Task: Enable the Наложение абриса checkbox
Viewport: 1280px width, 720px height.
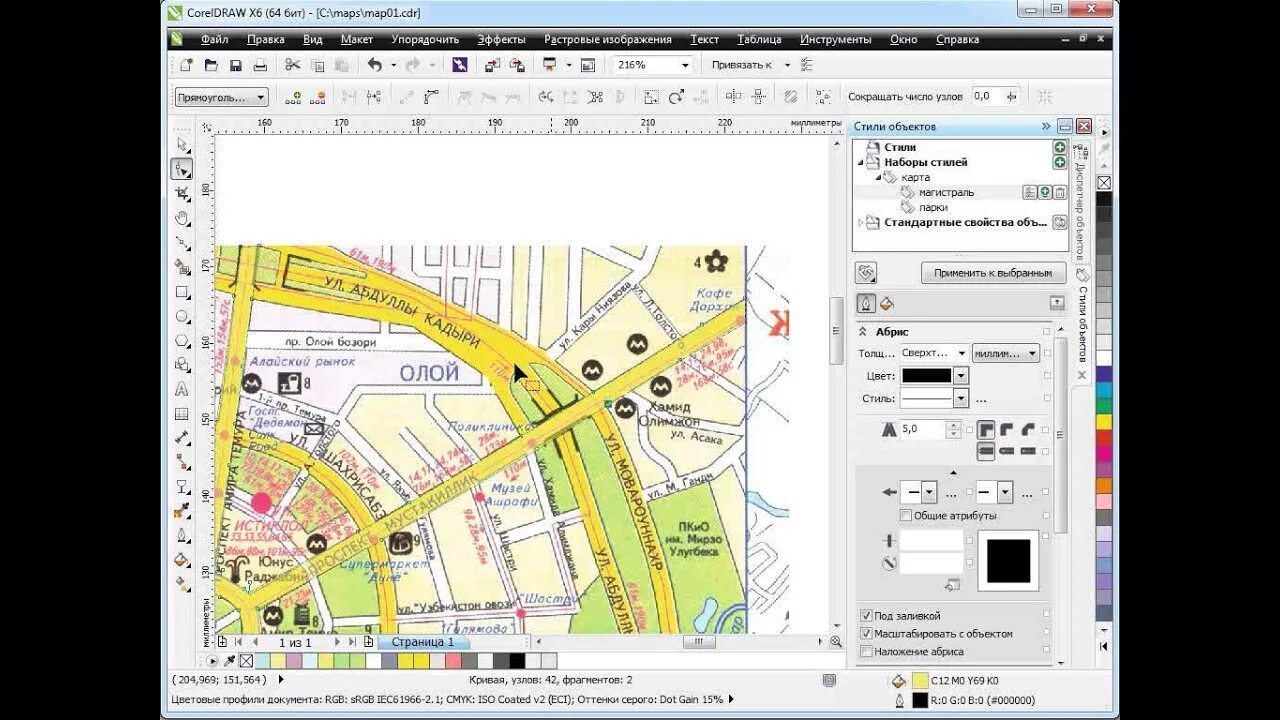Action: [866, 652]
